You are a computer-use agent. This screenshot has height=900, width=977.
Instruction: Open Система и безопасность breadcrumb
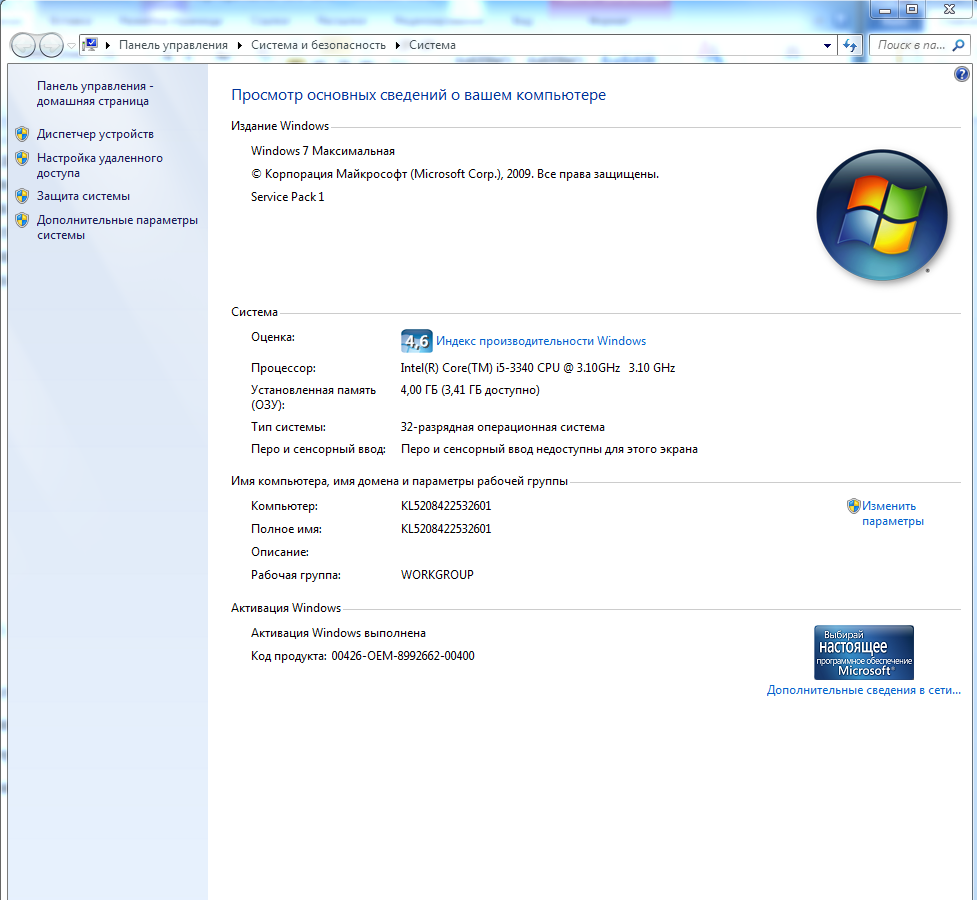318,45
